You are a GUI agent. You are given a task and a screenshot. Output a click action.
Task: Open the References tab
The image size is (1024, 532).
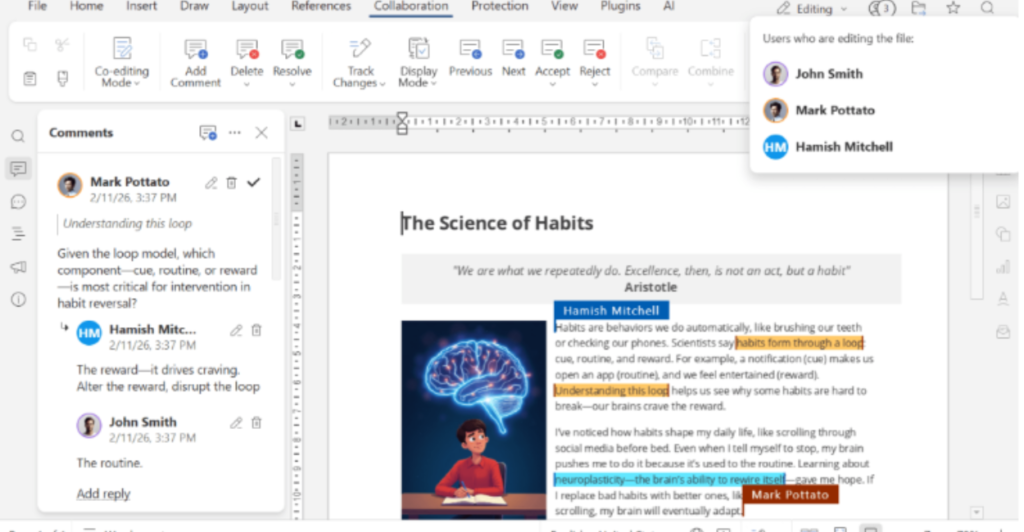321,7
